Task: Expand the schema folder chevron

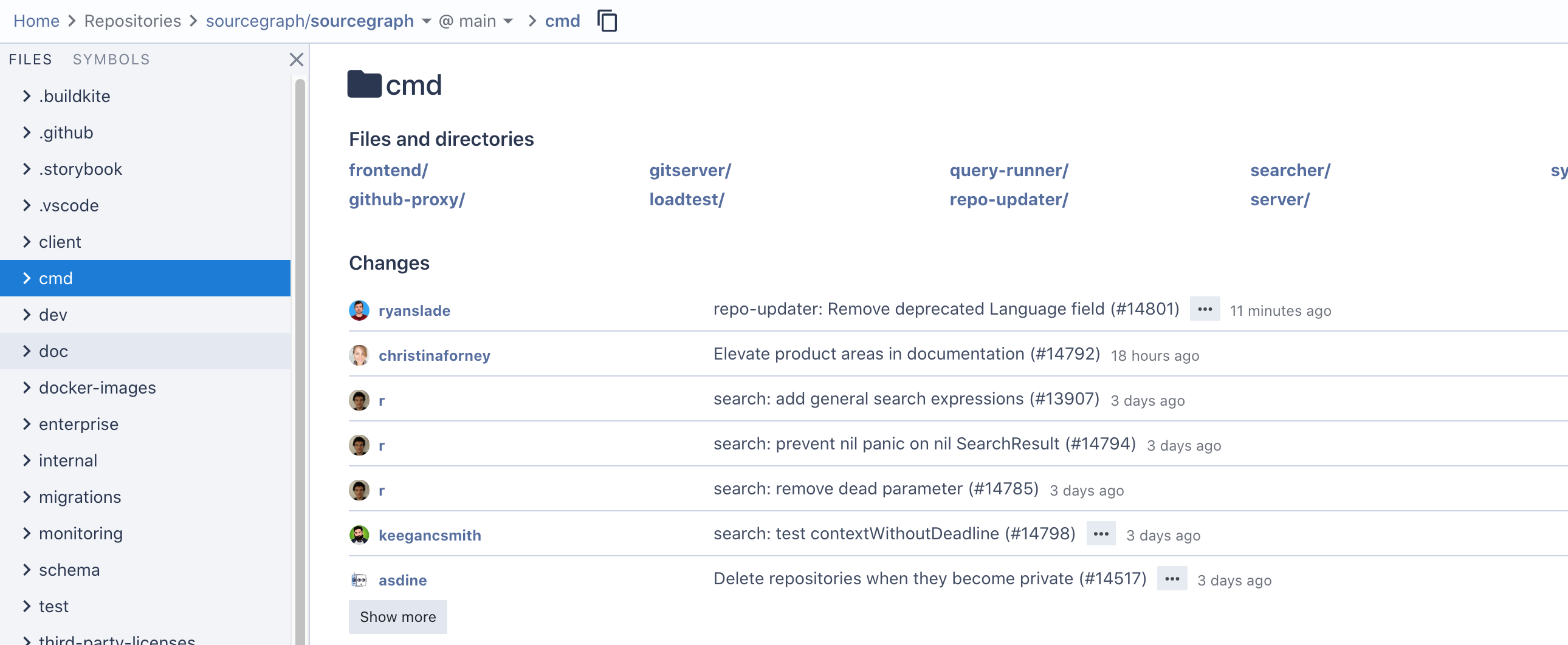Action: tap(26, 571)
